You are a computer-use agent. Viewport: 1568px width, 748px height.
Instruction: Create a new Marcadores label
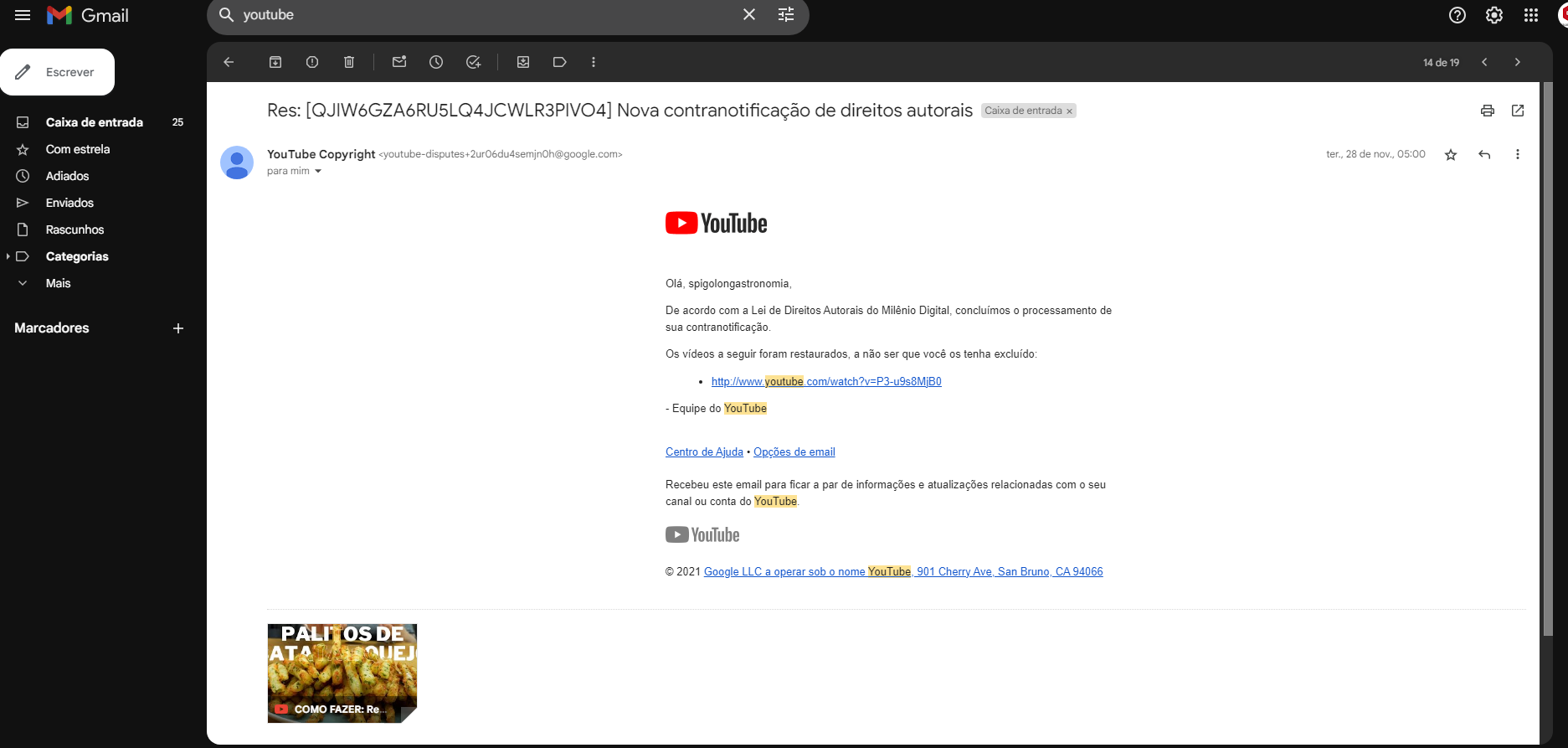pyautogui.click(x=177, y=328)
